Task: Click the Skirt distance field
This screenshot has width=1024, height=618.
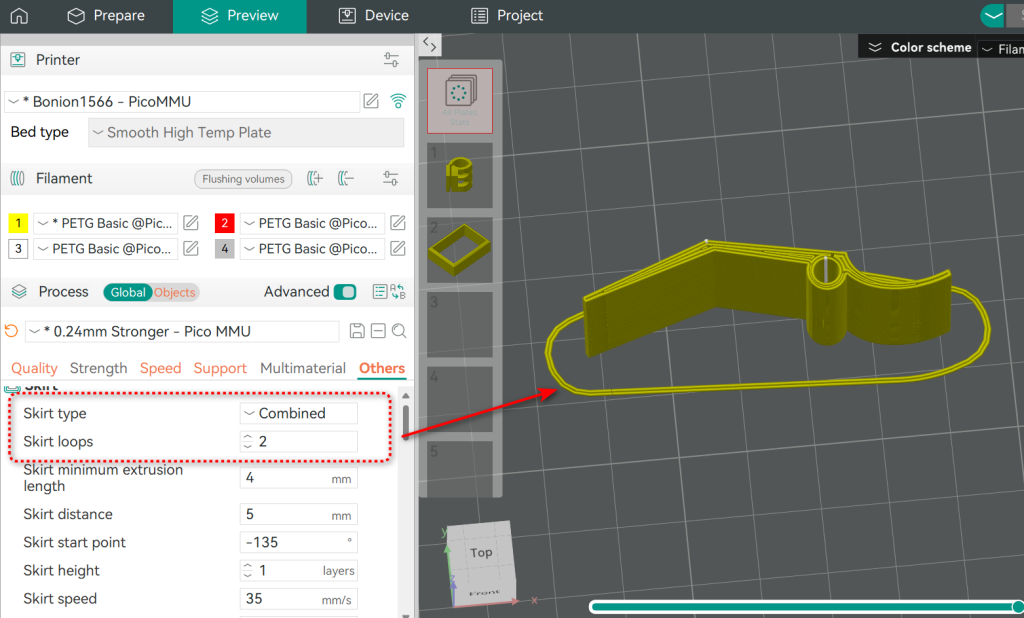Action: pyautogui.click(x=298, y=515)
